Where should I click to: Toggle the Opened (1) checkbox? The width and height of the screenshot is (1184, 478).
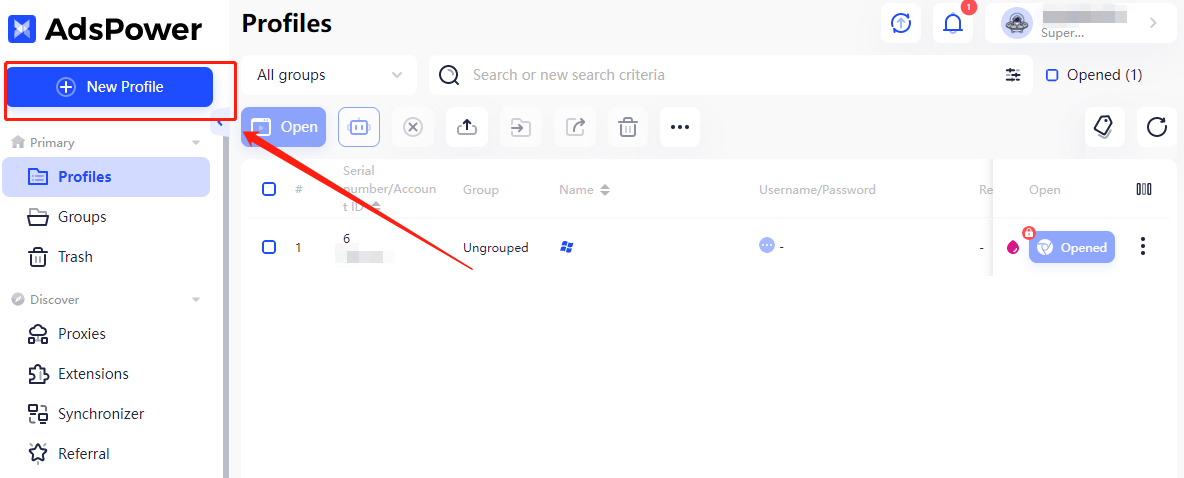(x=1051, y=75)
